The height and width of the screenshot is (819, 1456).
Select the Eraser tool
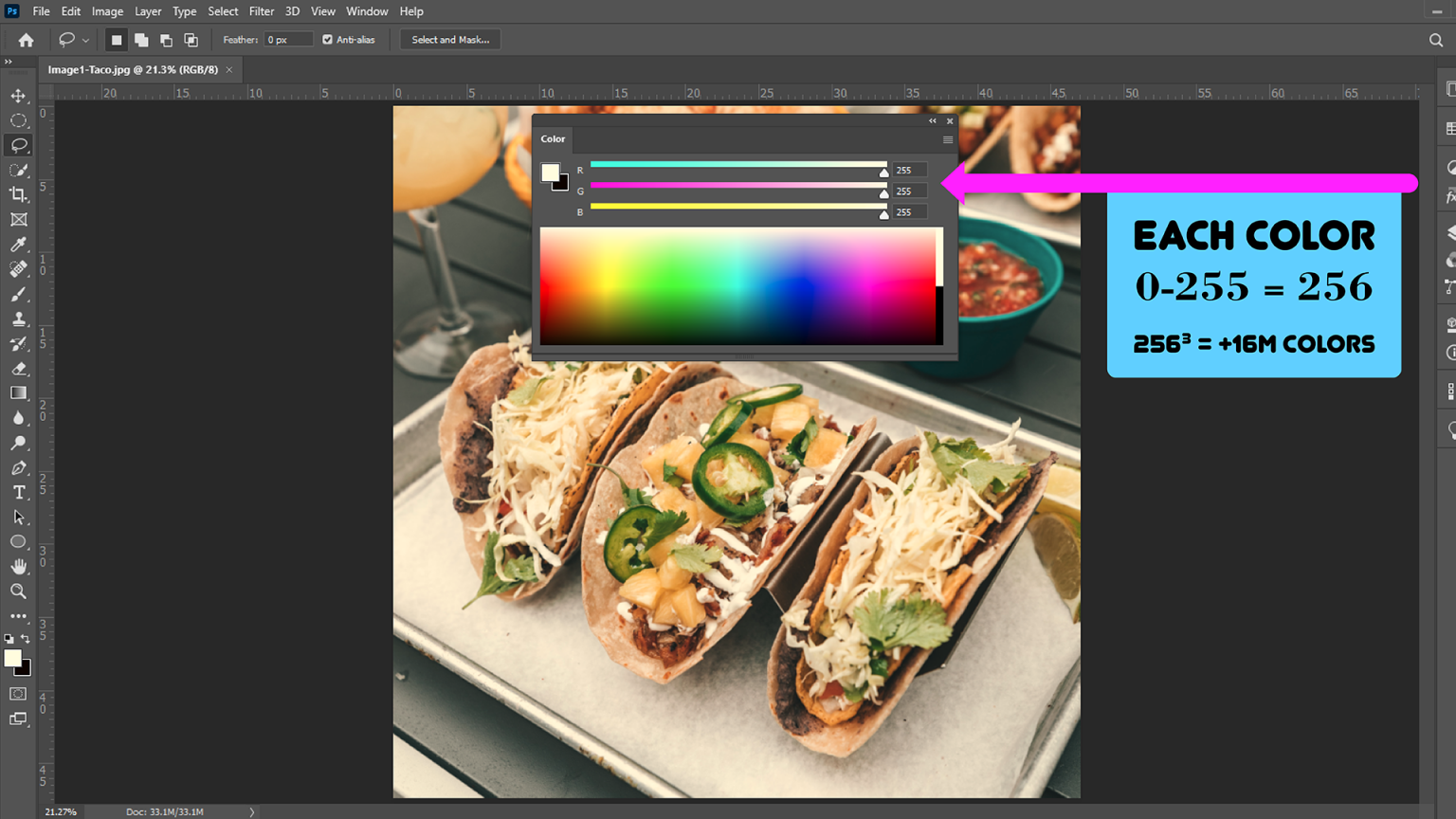click(18, 369)
